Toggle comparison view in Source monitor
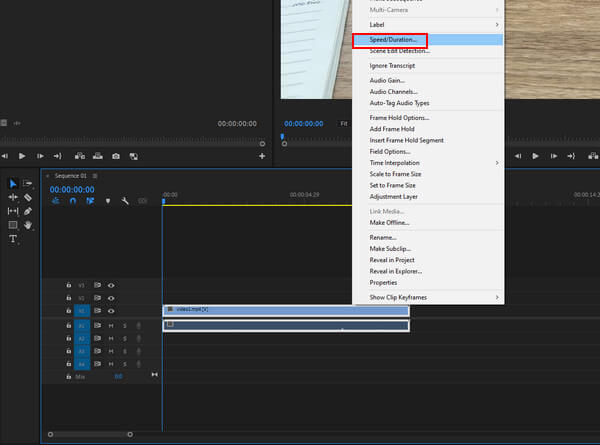 click(x=134, y=156)
